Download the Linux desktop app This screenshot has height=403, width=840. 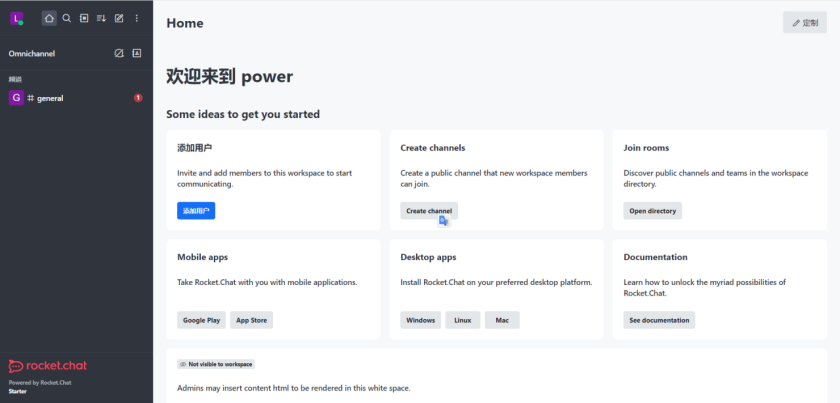pos(463,320)
